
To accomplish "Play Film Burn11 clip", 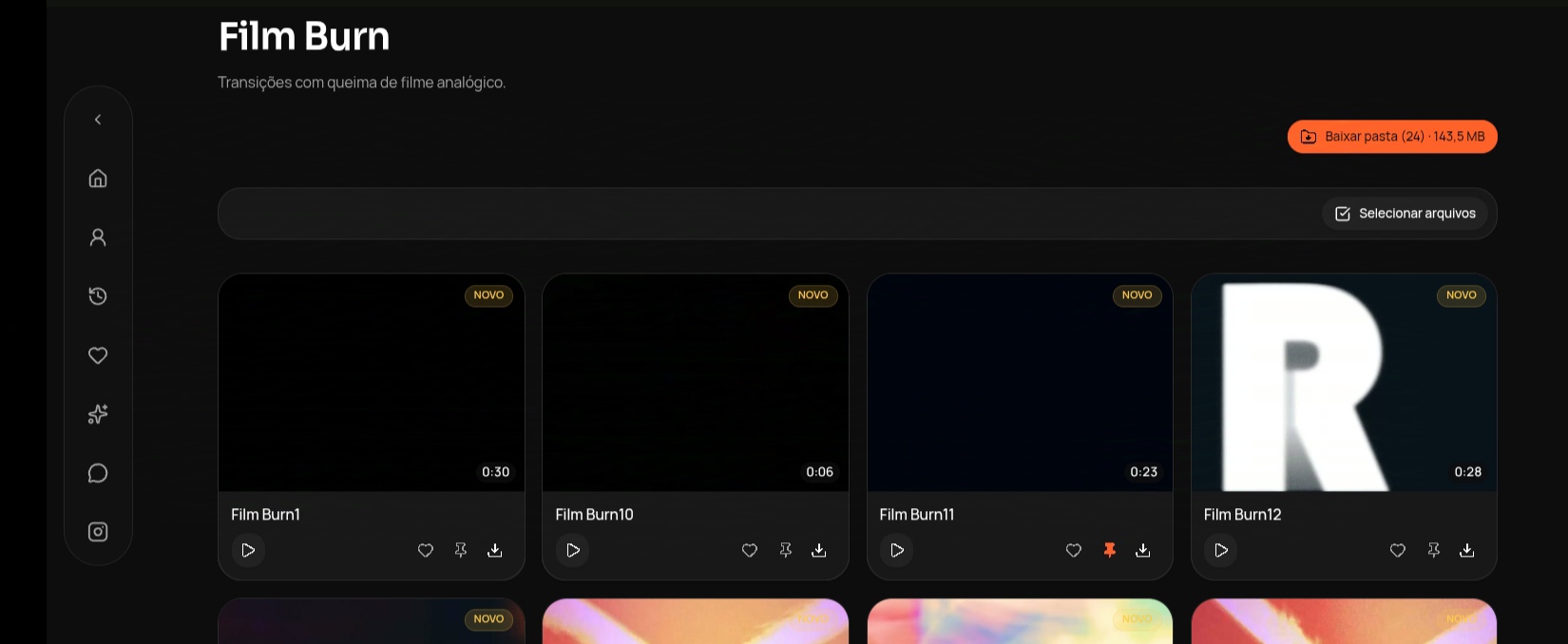I will point(897,550).
